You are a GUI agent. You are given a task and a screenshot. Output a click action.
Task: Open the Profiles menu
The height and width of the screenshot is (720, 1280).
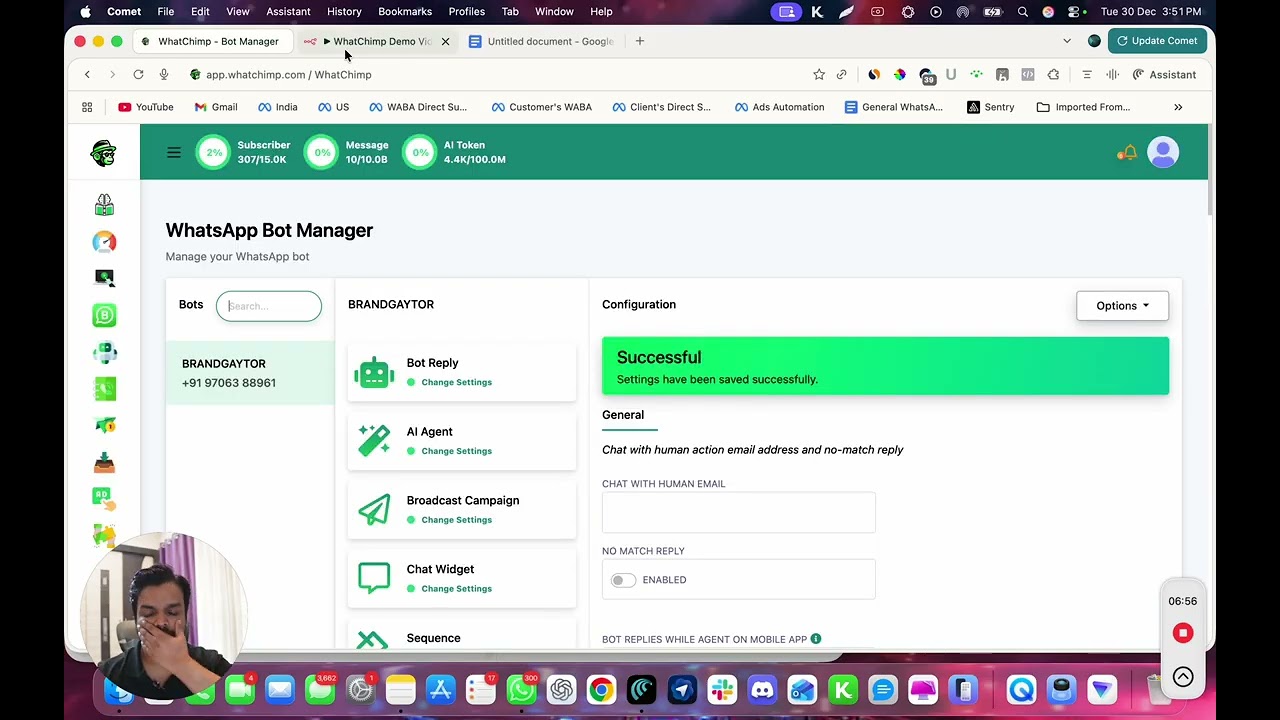click(466, 12)
